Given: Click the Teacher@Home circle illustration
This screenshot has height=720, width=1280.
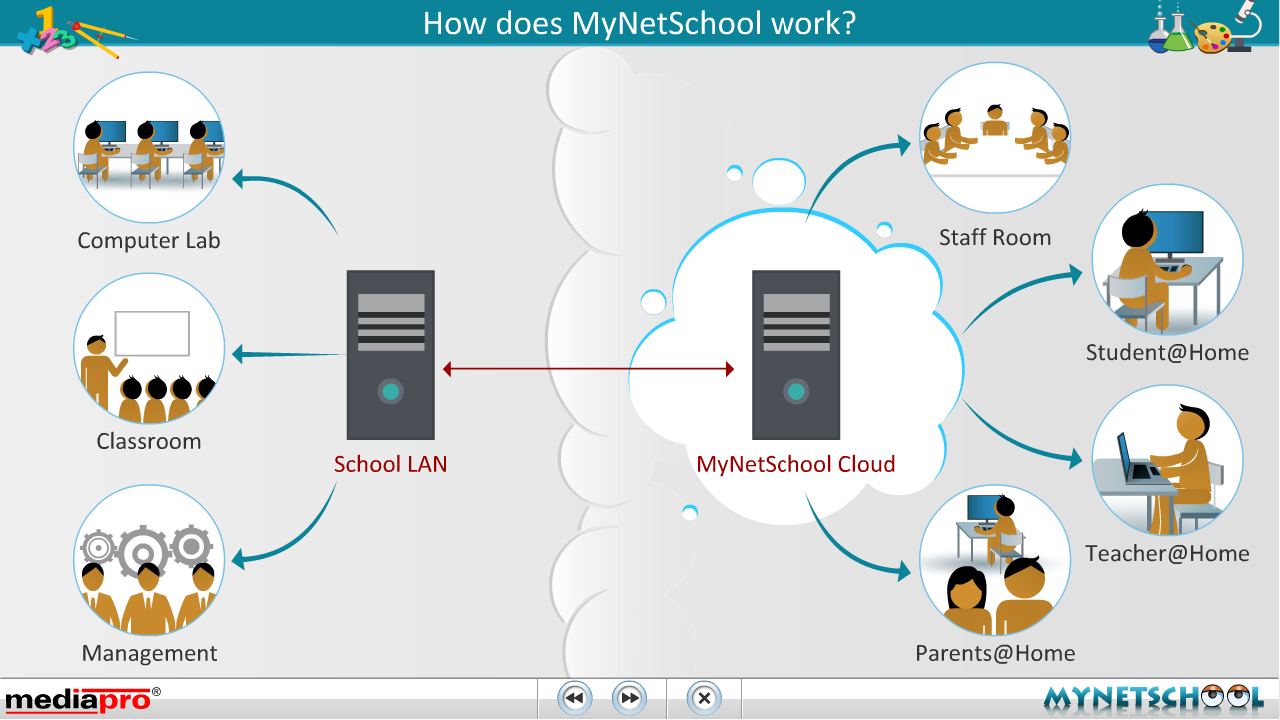Looking at the screenshot, I should (x=1167, y=461).
